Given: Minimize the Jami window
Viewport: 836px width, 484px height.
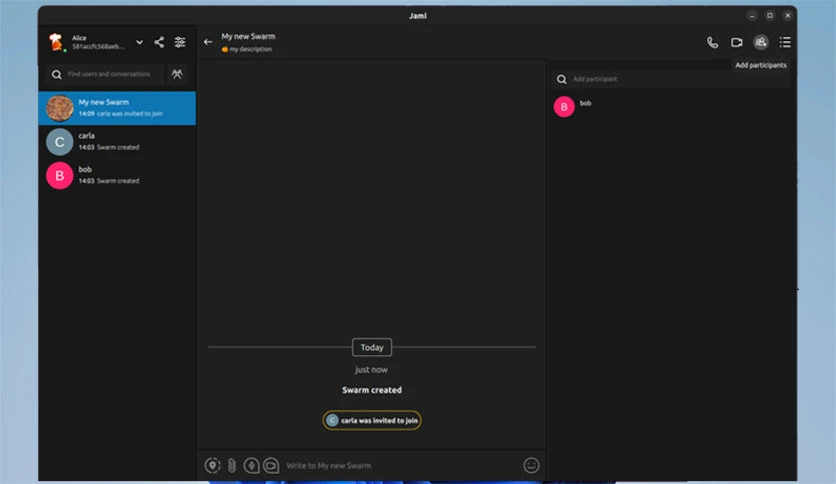Looking at the screenshot, I should tap(752, 15).
